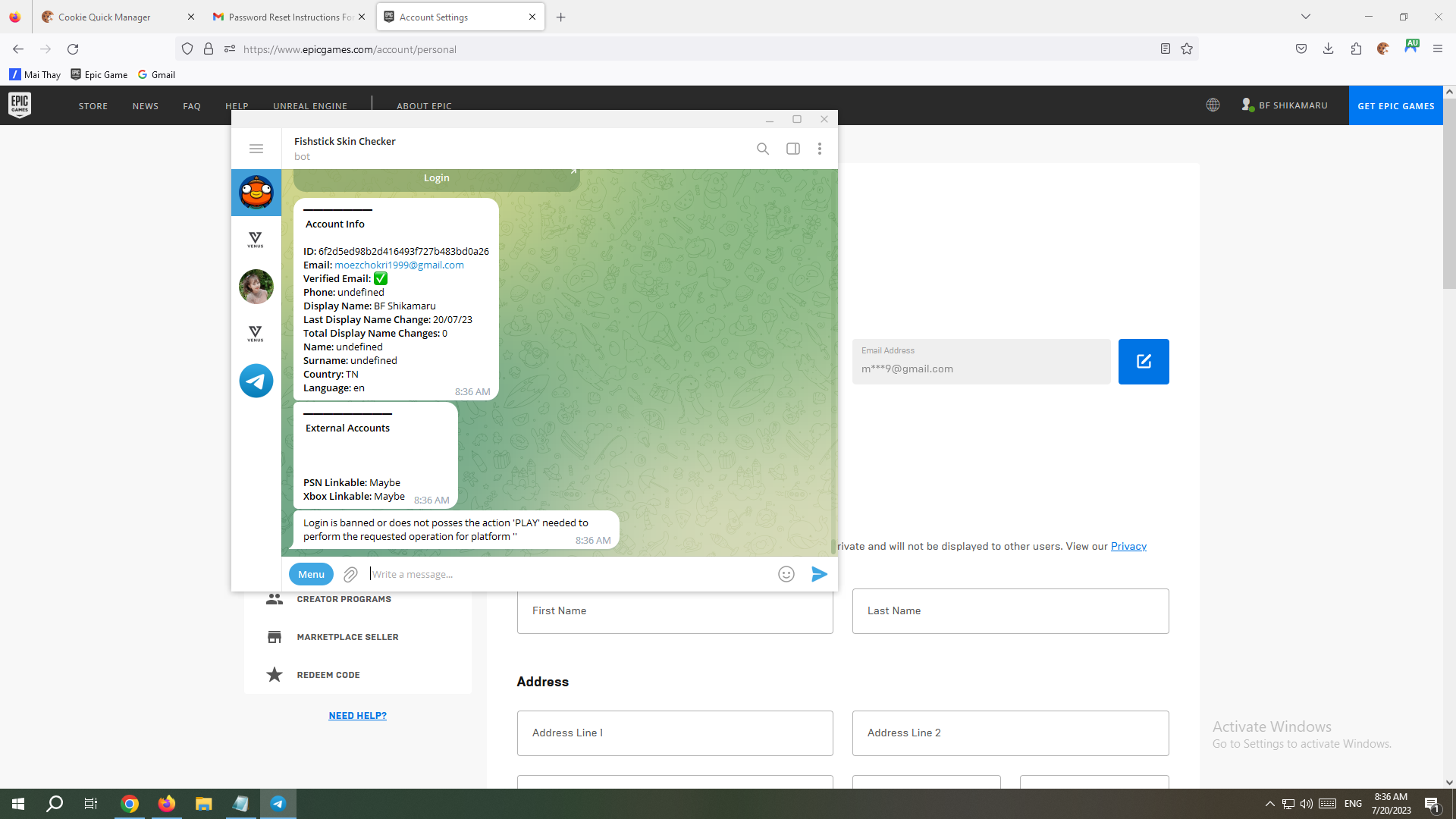Open UNREAL ENGINE navigation link

point(310,106)
